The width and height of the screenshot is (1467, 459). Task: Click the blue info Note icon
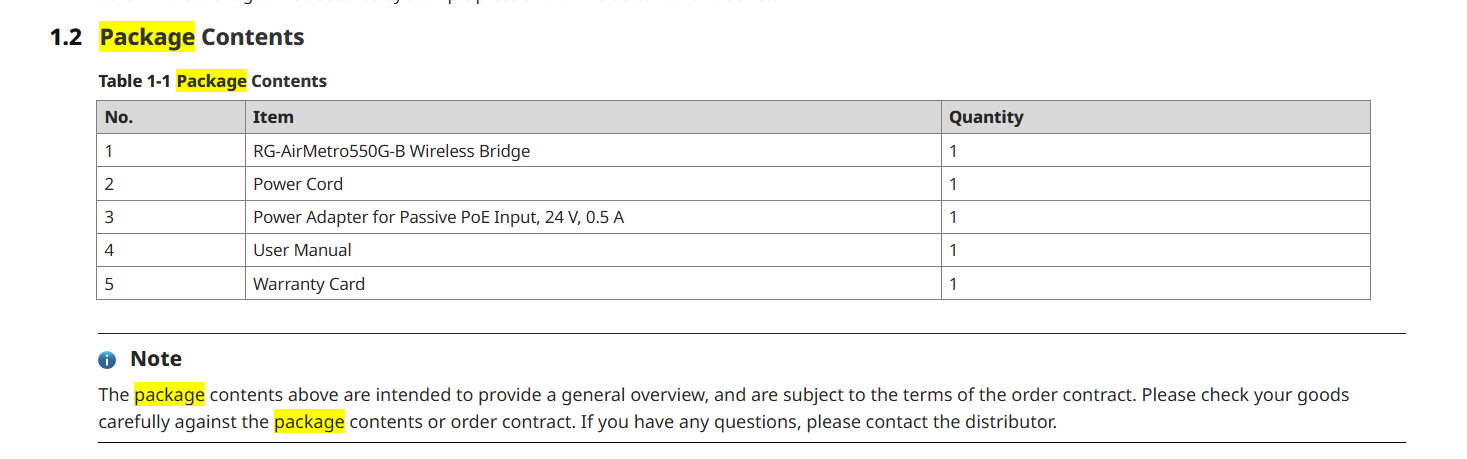tap(107, 360)
